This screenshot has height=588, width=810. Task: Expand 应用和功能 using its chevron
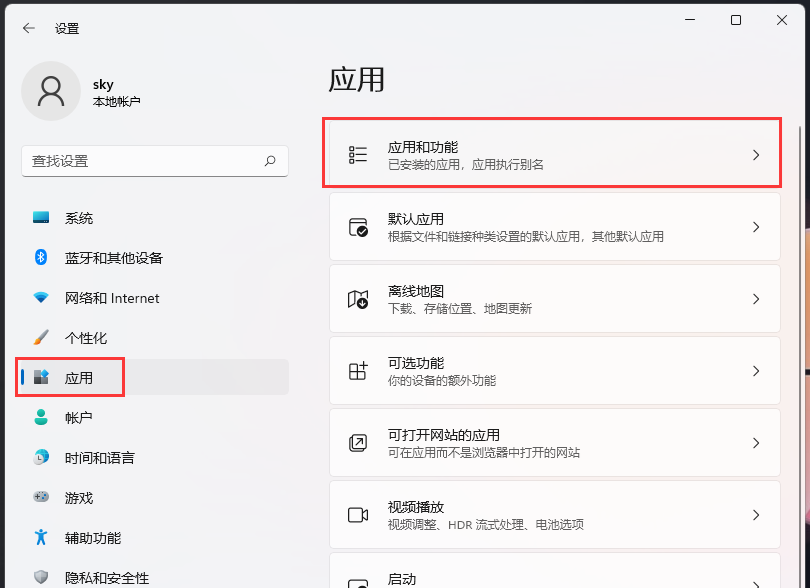[x=756, y=155]
